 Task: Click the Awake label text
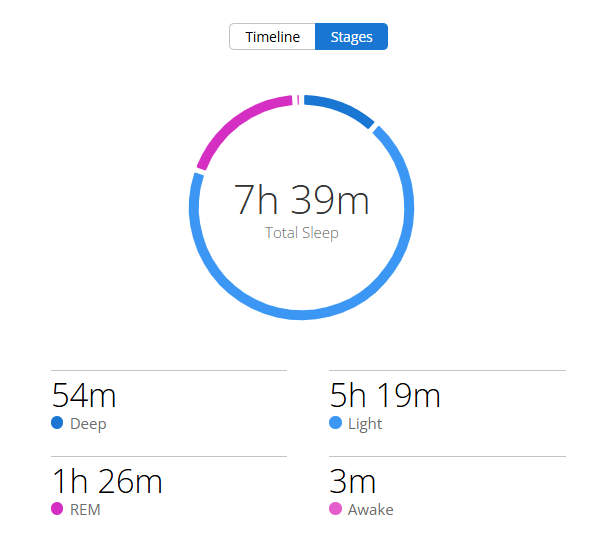370,510
